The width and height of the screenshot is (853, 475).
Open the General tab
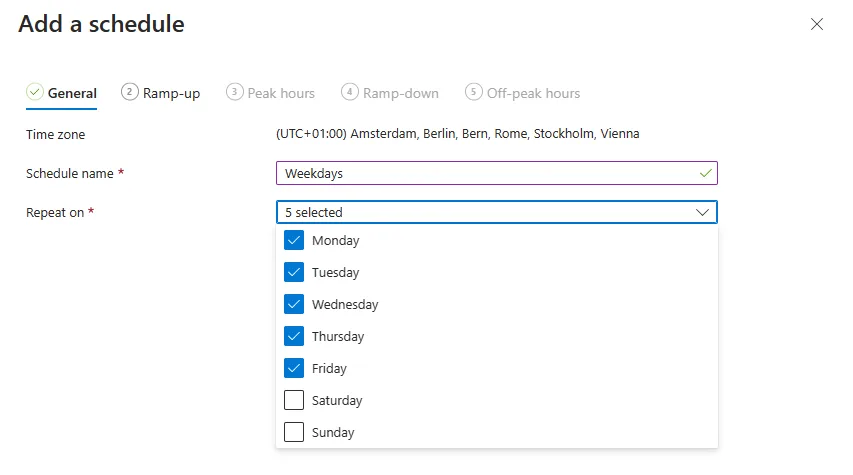pos(72,93)
